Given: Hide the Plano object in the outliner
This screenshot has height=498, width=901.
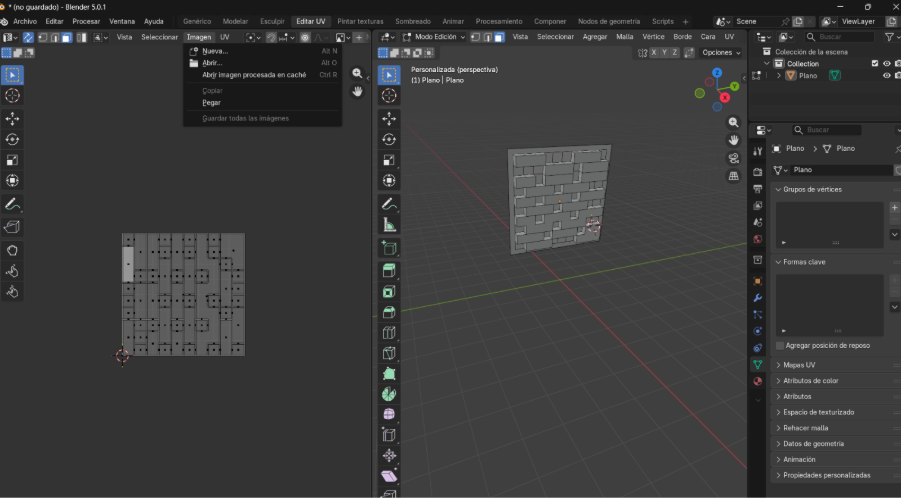Looking at the screenshot, I should point(886,75).
